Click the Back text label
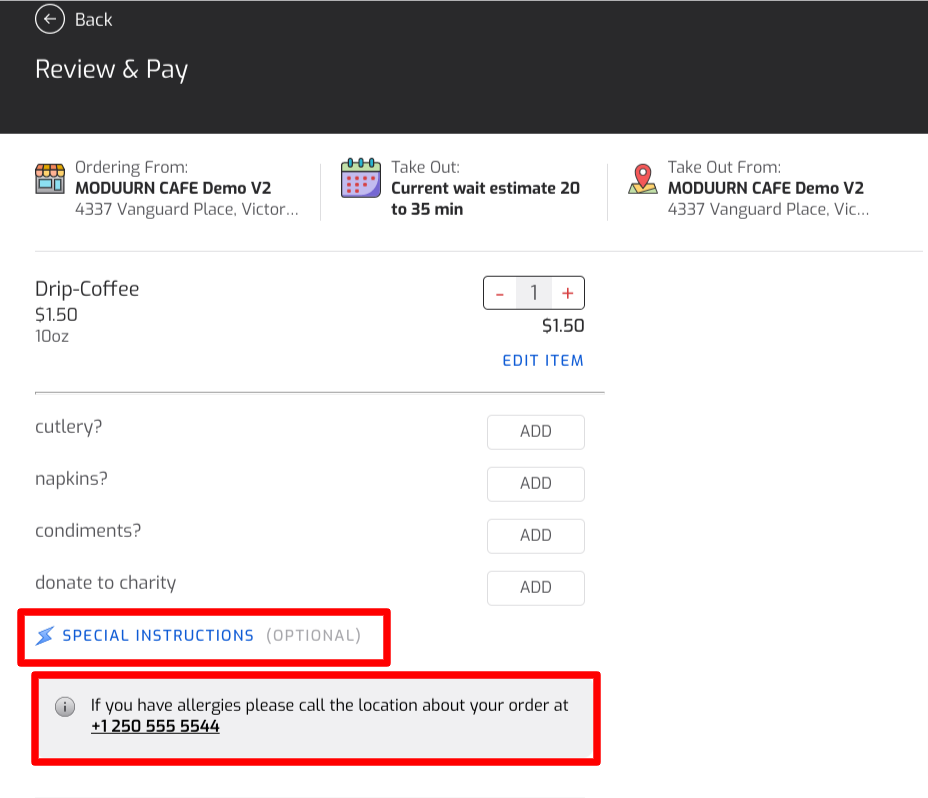This screenshot has width=928, height=798. tap(94, 20)
